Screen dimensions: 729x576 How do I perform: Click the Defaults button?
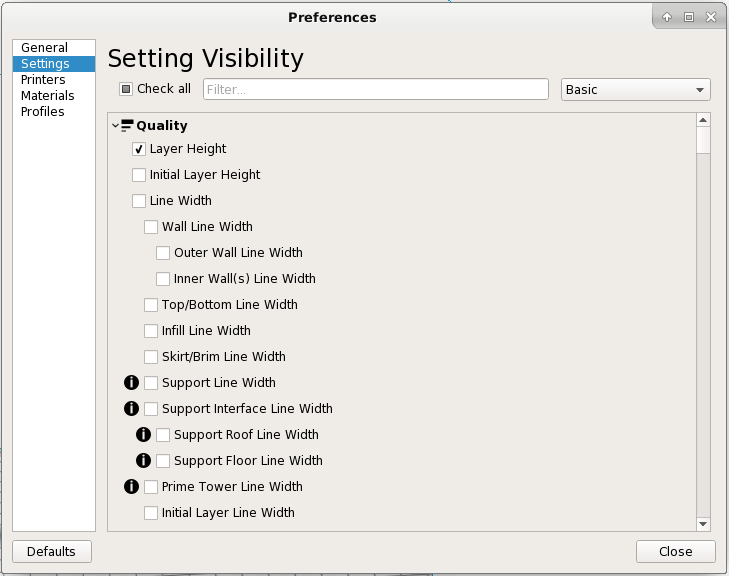(51, 551)
